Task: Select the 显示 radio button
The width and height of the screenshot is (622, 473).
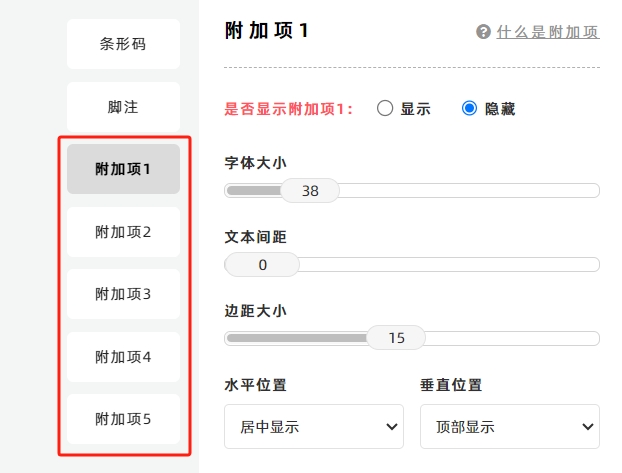Action: click(385, 108)
